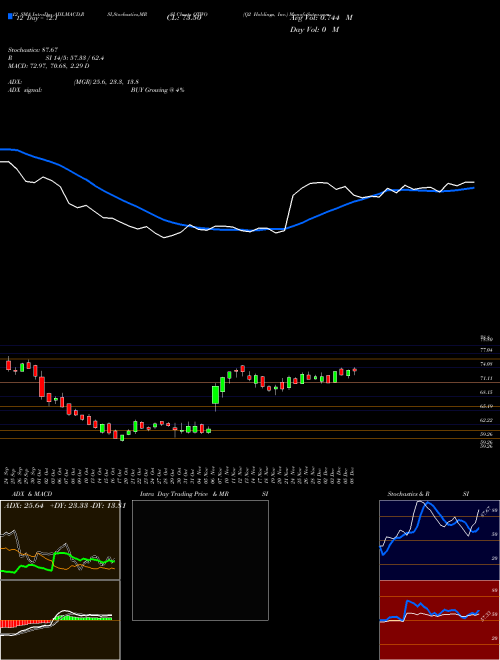500x660 pixels.
Task: Click the 68.15 price axis label
Action: tap(486, 392)
